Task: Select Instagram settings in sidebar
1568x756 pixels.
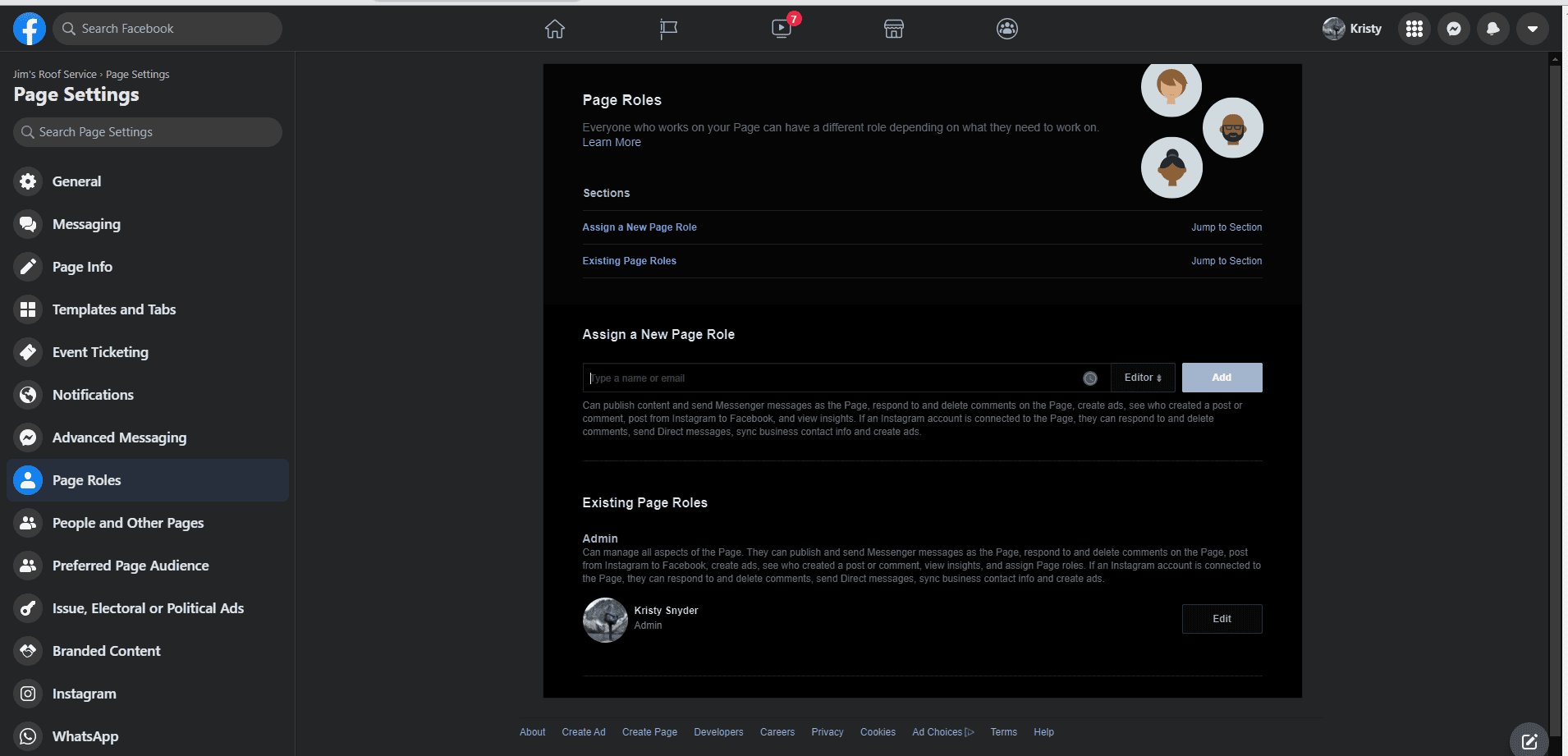Action: click(84, 694)
